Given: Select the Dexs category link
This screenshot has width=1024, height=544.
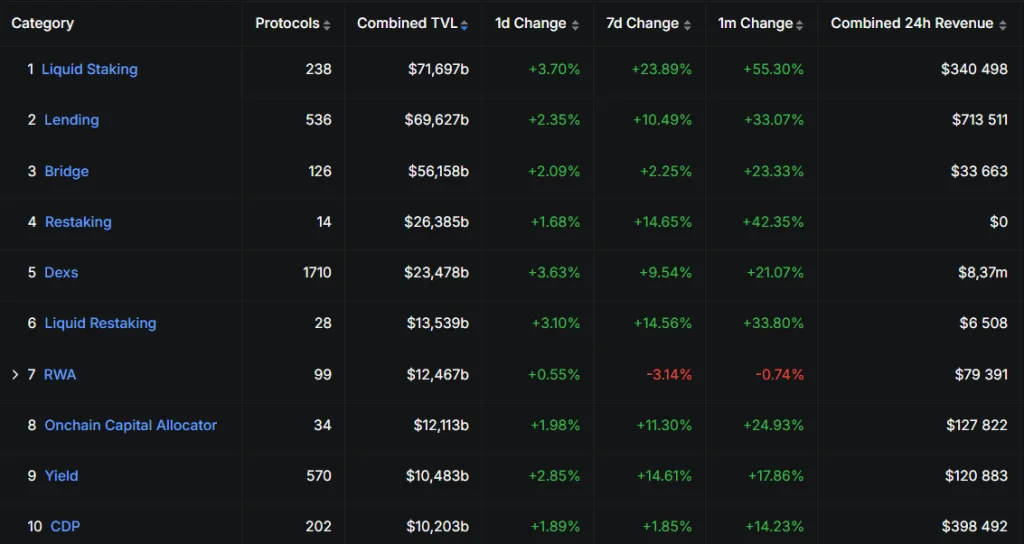Looking at the screenshot, I should (61, 272).
